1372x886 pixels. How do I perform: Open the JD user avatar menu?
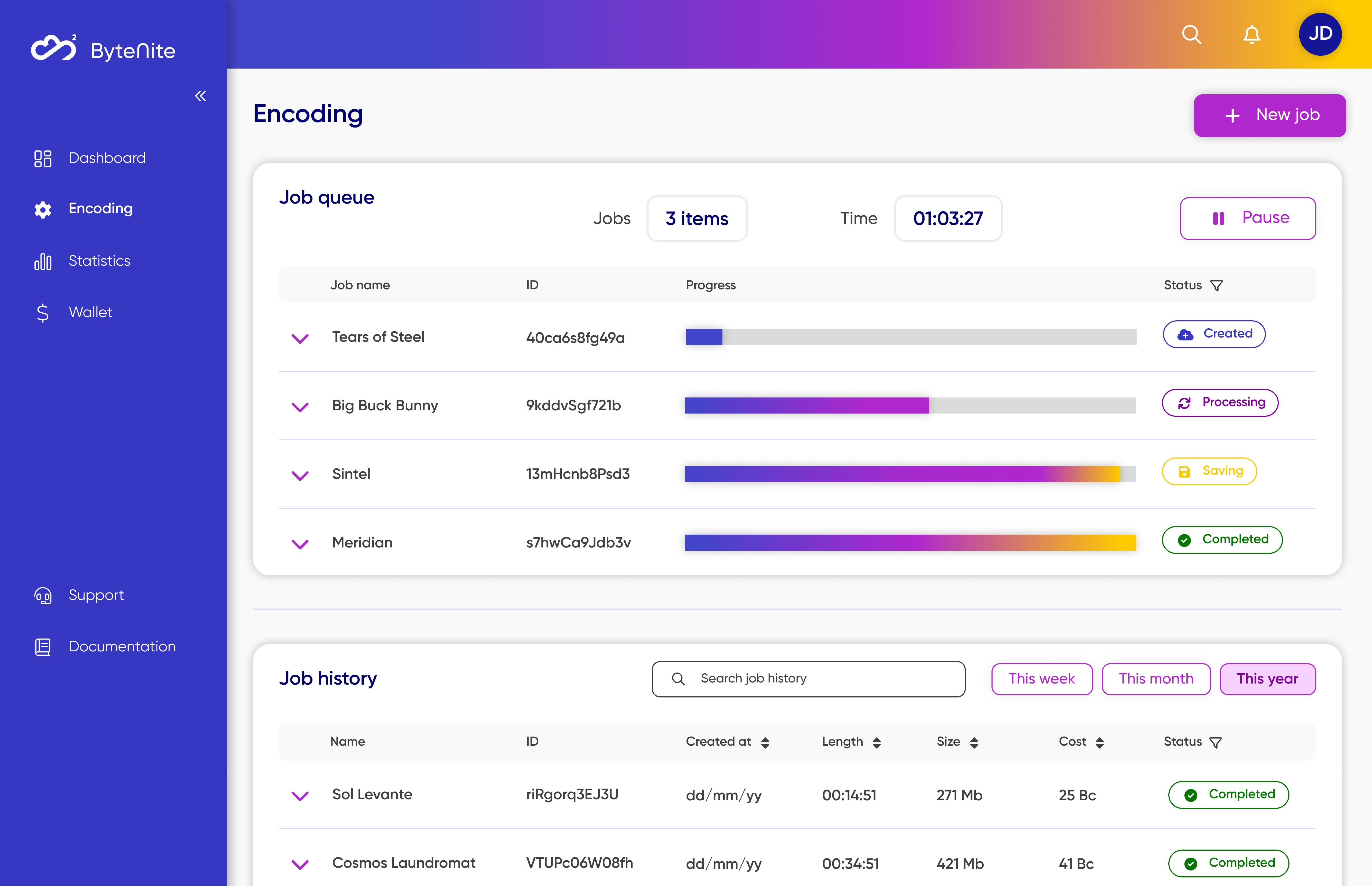tap(1320, 34)
